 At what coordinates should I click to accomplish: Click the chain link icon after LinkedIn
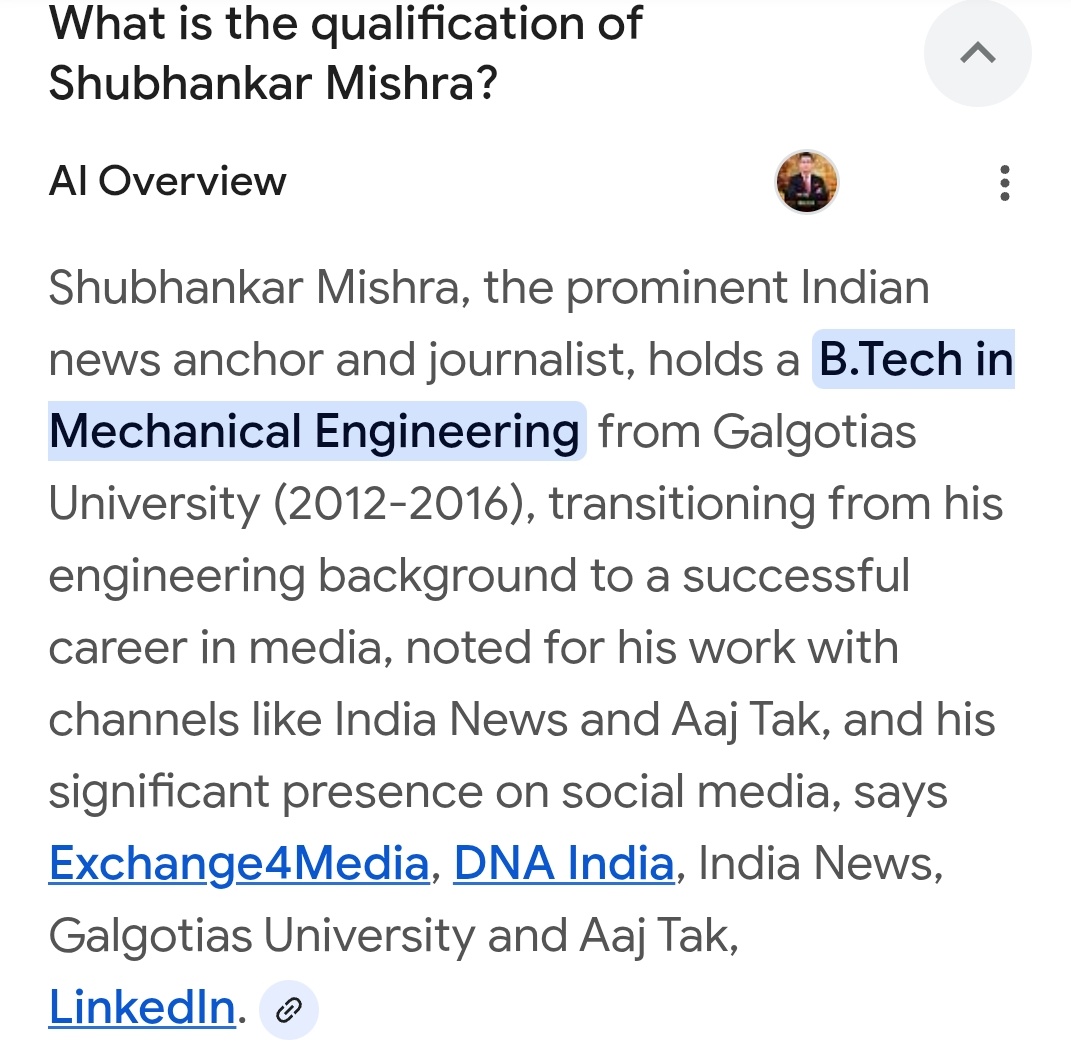(x=288, y=1011)
